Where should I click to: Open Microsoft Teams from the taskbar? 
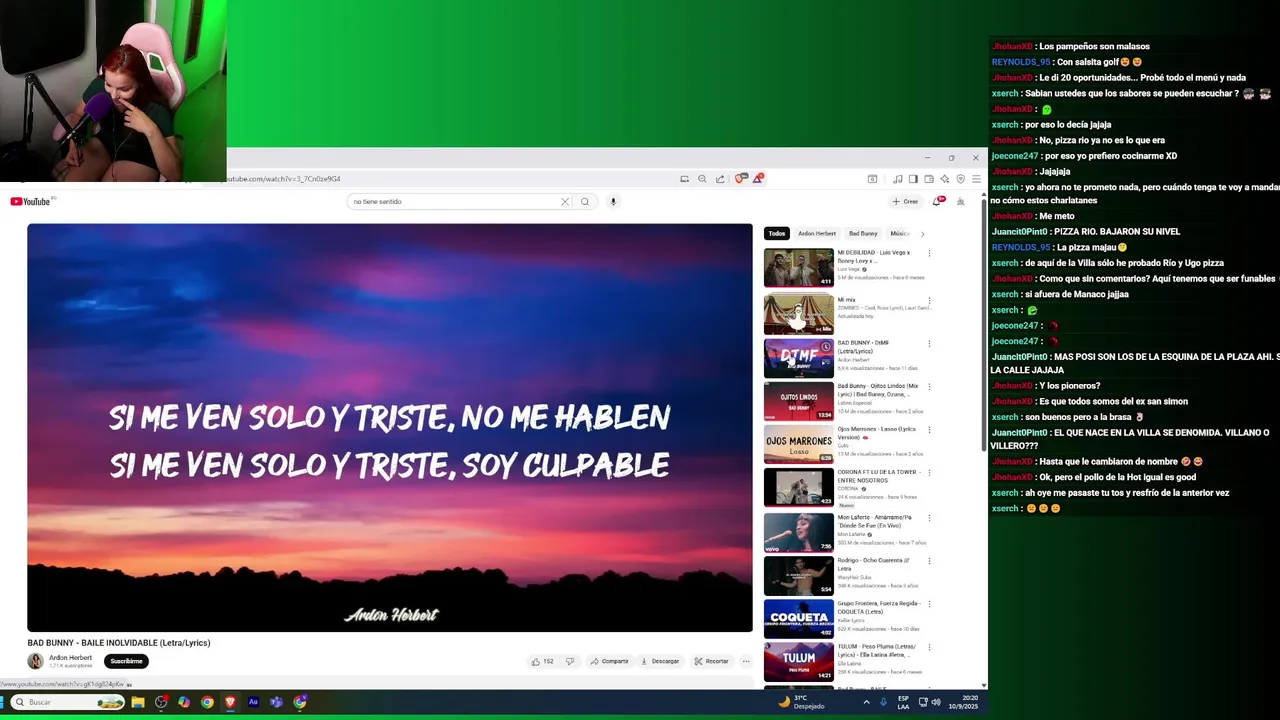(276, 702)
